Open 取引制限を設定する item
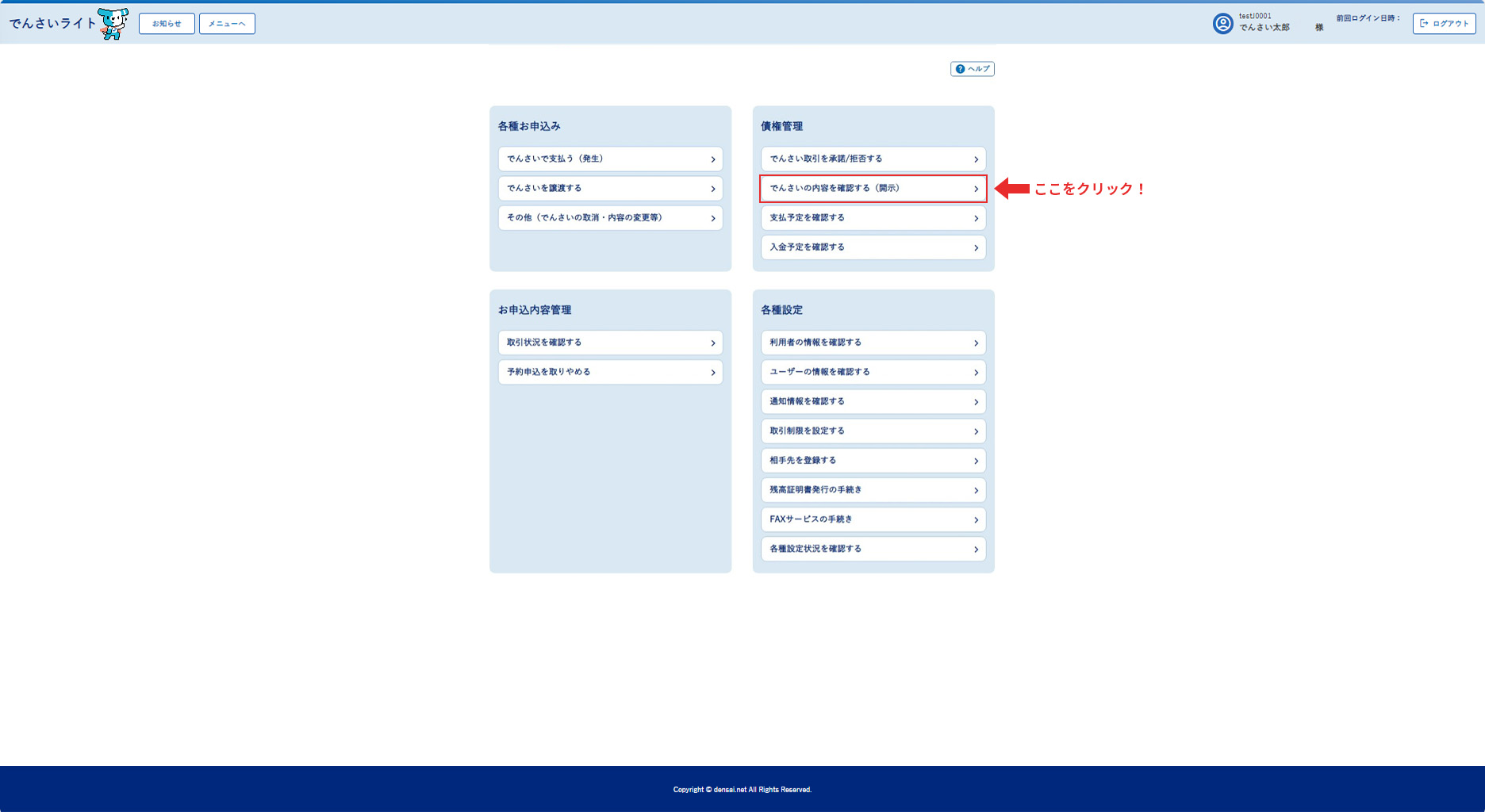Viewport: 1485px width, 812px height. [873, 431]
